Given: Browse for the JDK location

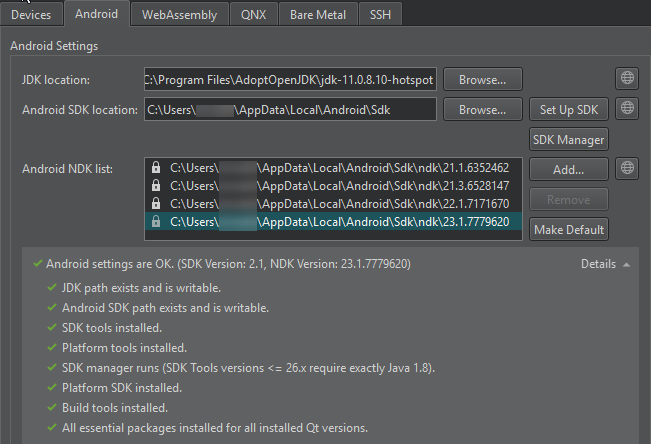Looking at the screenshot, I should [x=482, y=79].
